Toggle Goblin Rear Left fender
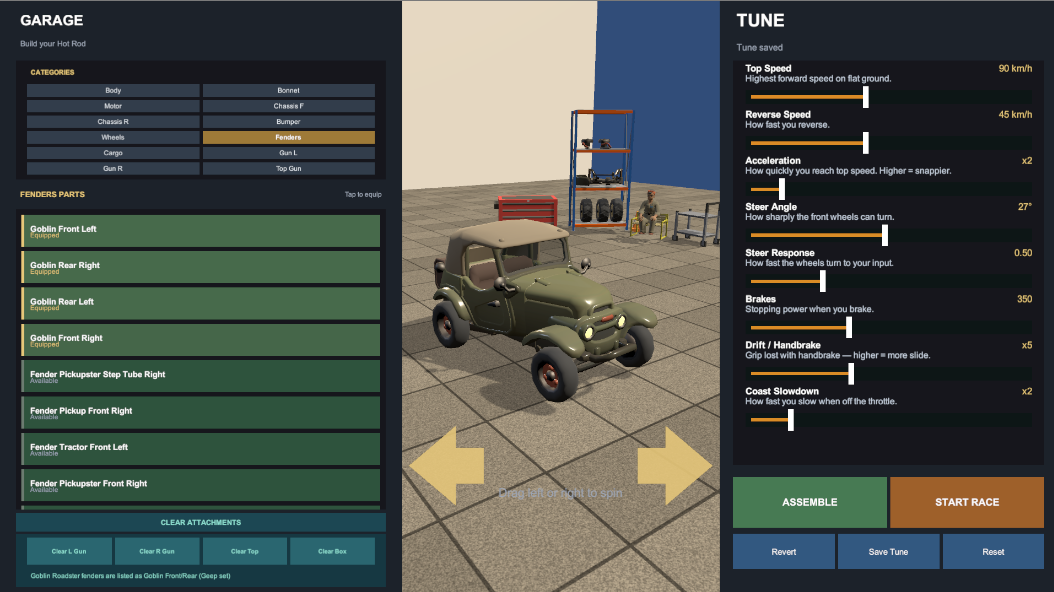The image size is (1054, 592). pos(200,304)
